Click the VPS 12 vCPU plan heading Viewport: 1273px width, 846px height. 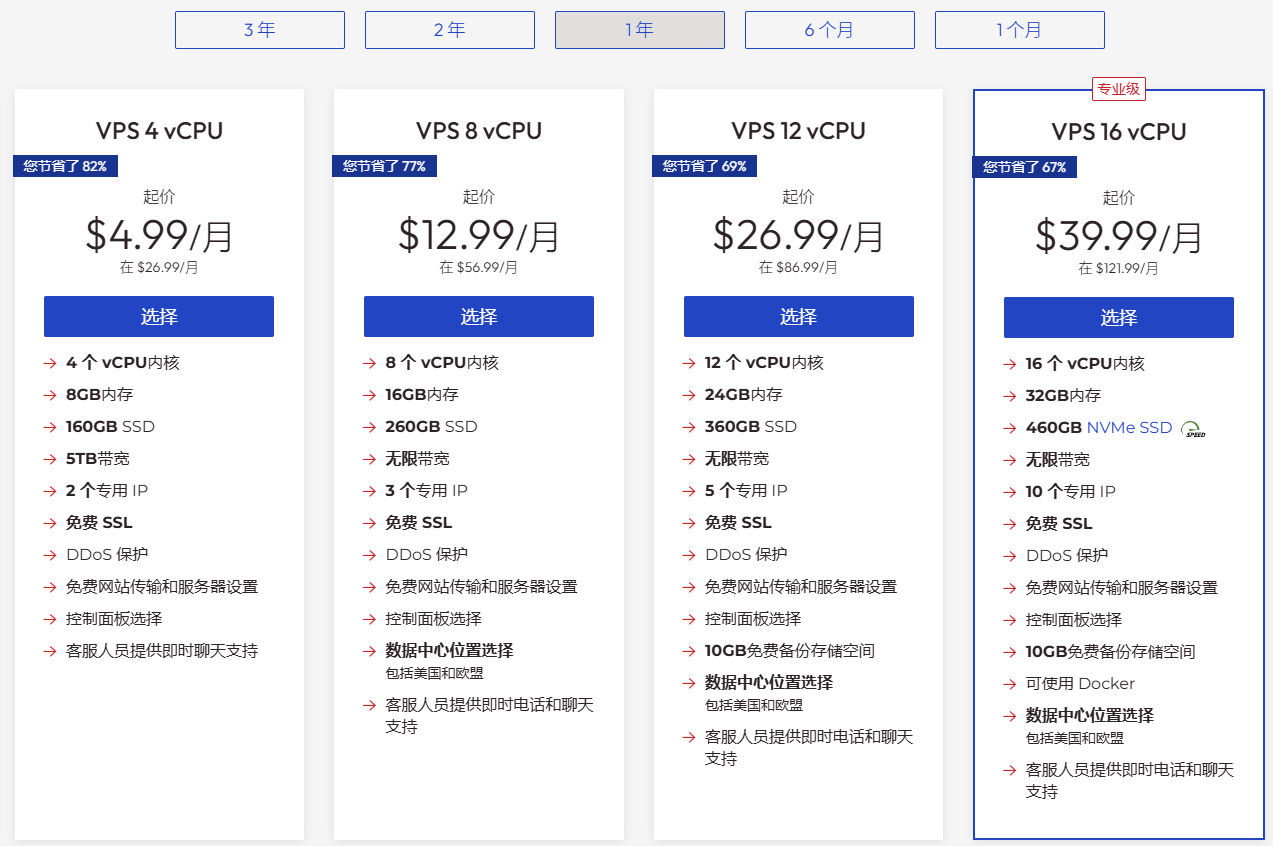797,131
